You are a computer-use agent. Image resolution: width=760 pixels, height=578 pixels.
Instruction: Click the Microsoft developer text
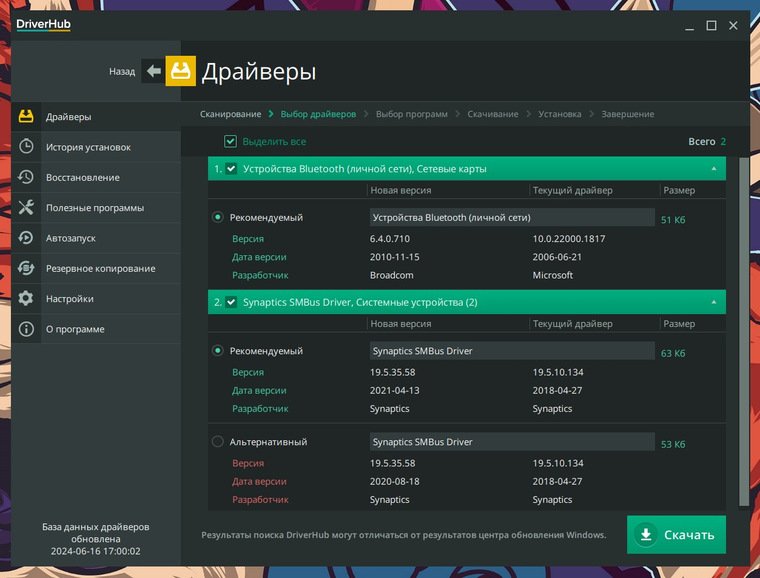pyautogui.click(x=553, y=275)
